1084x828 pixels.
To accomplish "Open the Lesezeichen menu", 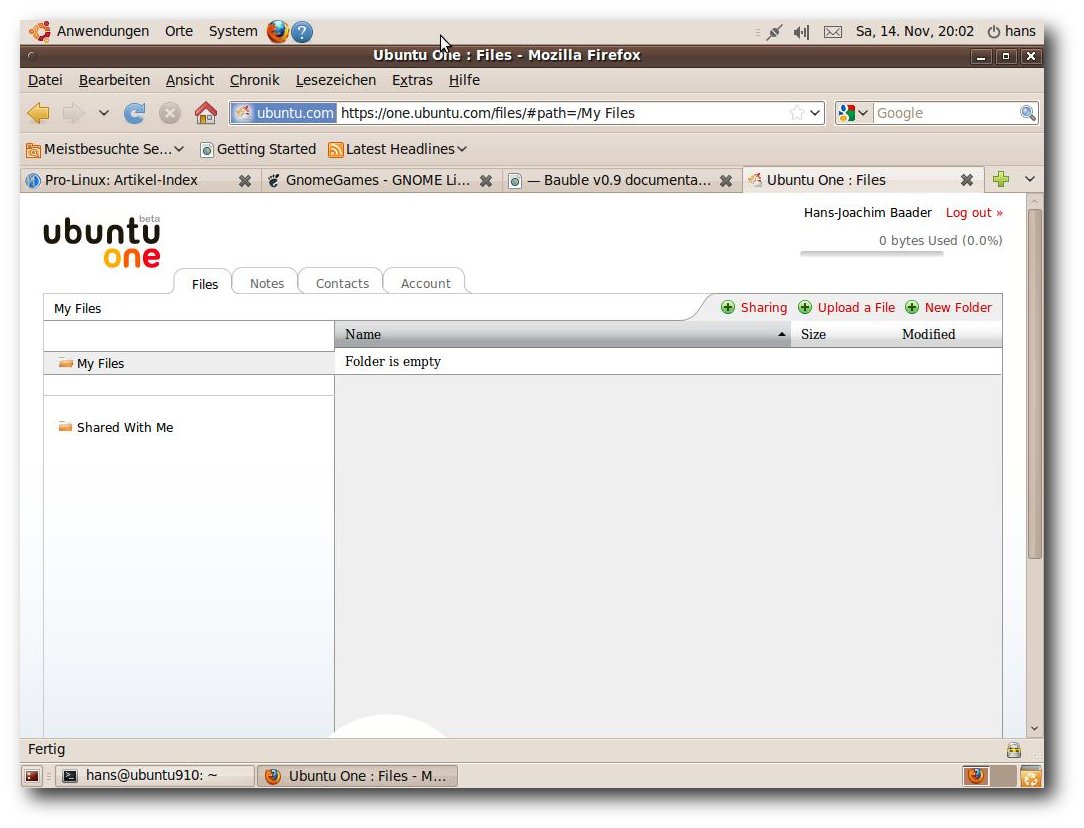I will (336, 80).
